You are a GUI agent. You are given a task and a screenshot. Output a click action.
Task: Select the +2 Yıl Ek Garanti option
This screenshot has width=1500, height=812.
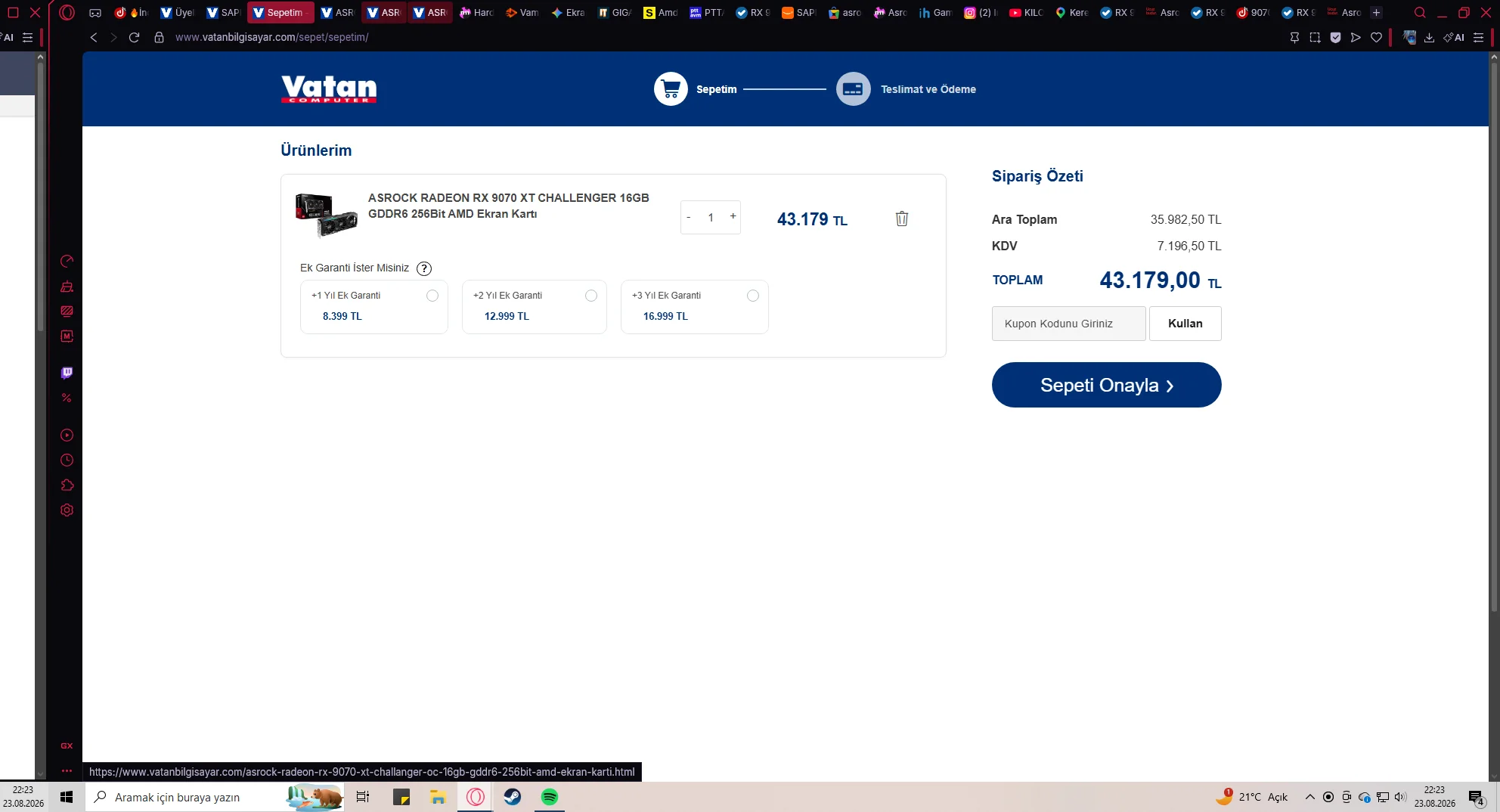click(591, 296)
